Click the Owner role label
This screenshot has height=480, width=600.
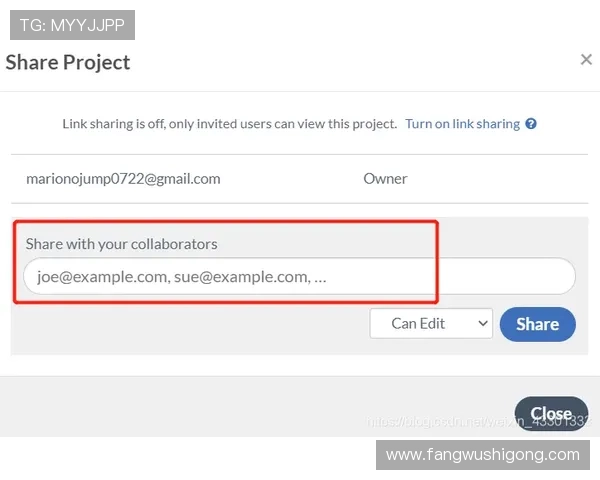[385, 179]
